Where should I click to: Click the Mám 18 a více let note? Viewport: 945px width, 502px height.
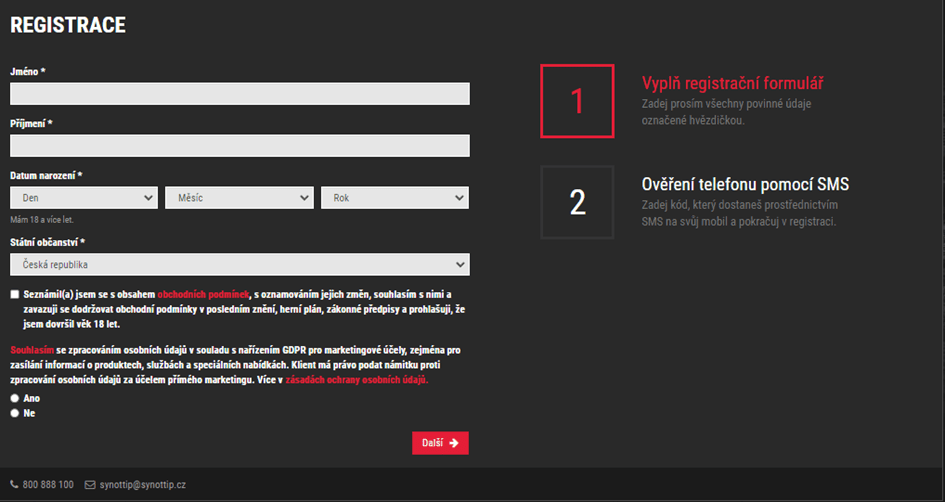pos(42,220)
